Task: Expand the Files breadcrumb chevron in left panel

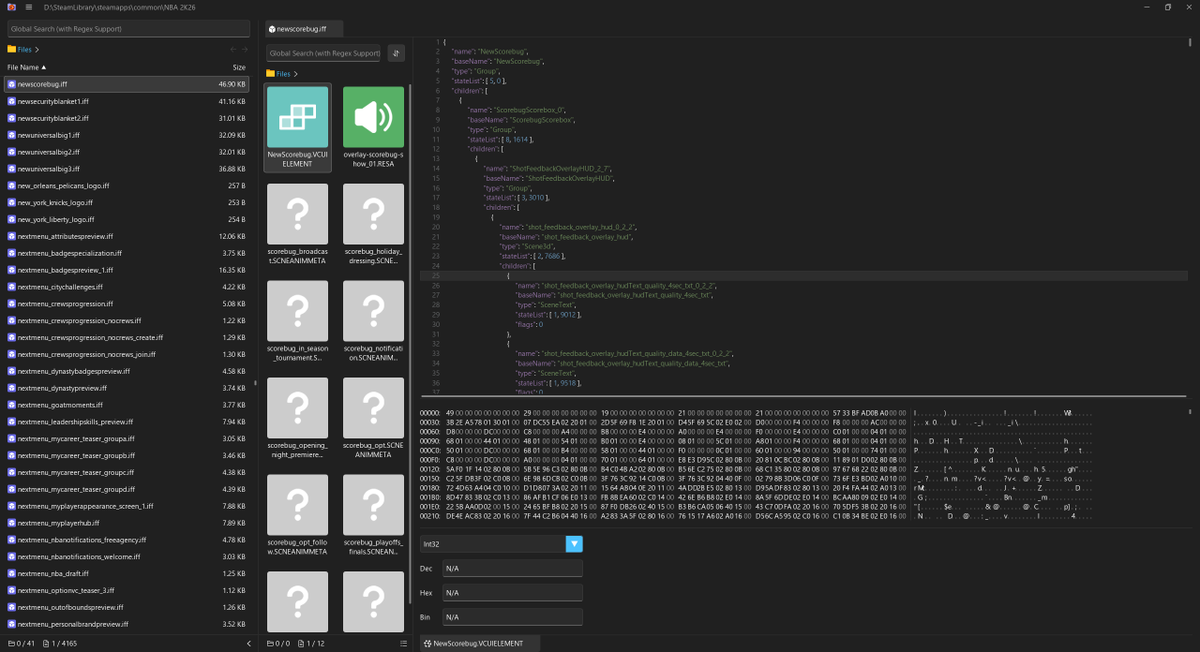Action: [37, 49]
